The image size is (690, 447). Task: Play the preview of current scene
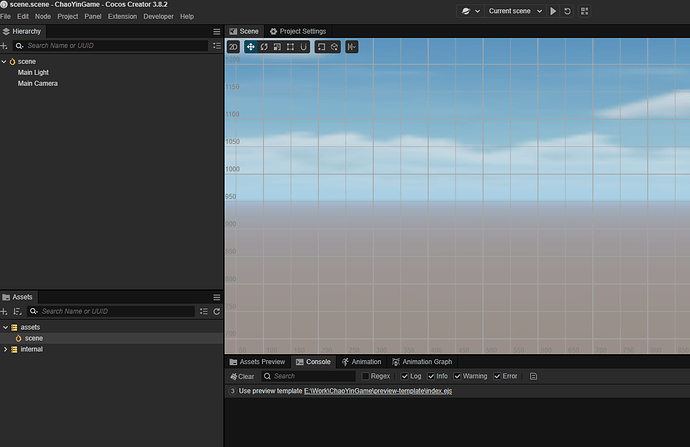point(553,11)
